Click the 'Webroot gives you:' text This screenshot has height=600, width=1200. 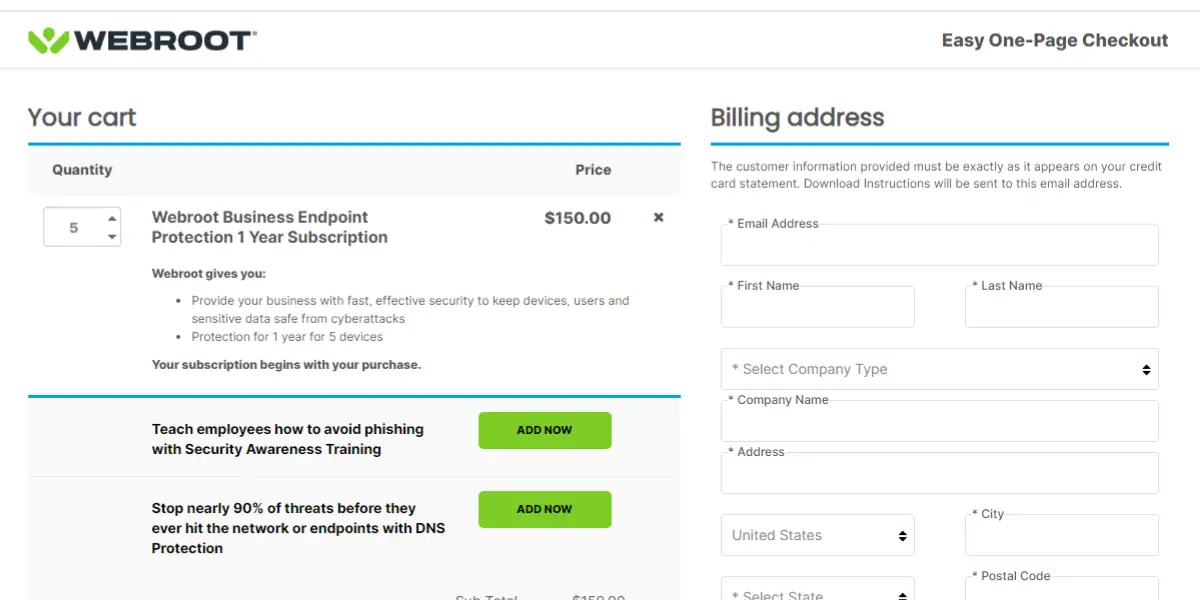pyautogui.click(x=209, y=273)
